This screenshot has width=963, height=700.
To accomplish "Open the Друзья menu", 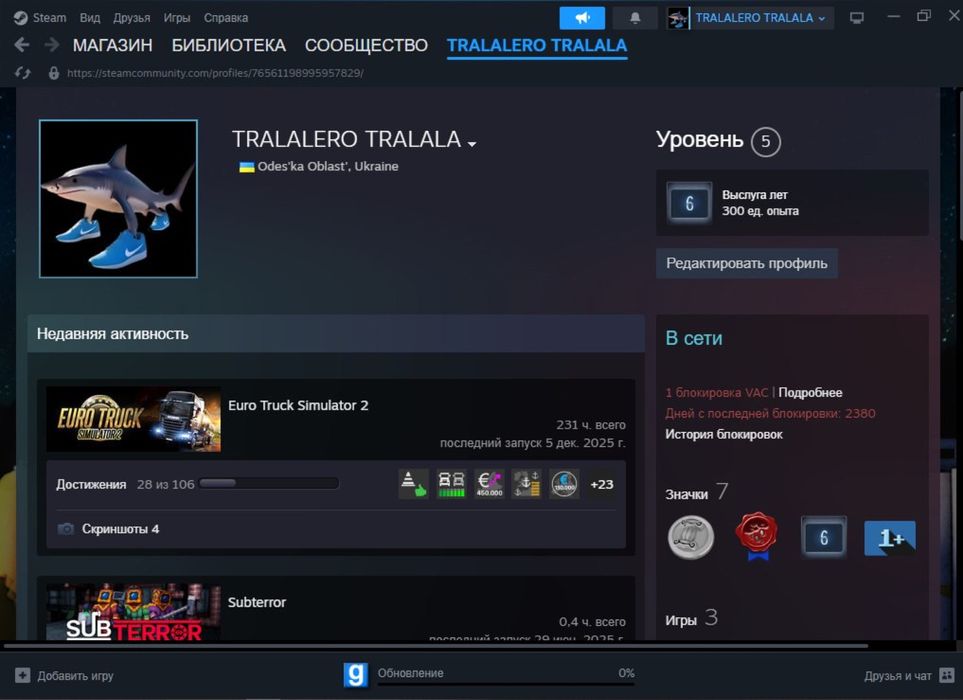I will [131, 18].
